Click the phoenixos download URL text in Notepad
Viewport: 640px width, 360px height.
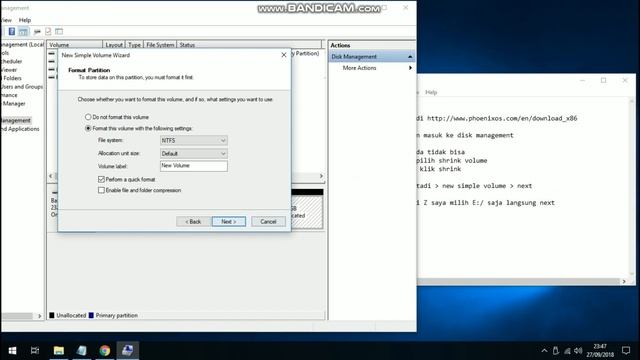point(502,118)
